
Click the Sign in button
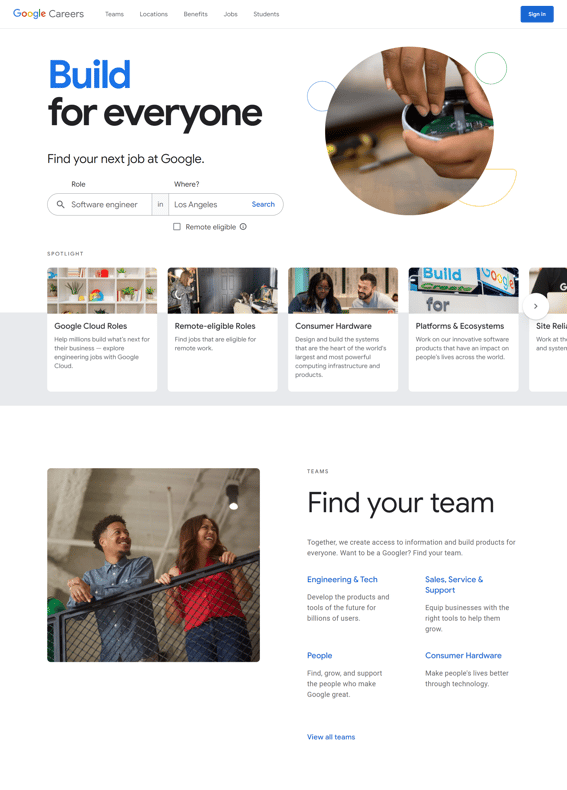click(x=537, y=14)
